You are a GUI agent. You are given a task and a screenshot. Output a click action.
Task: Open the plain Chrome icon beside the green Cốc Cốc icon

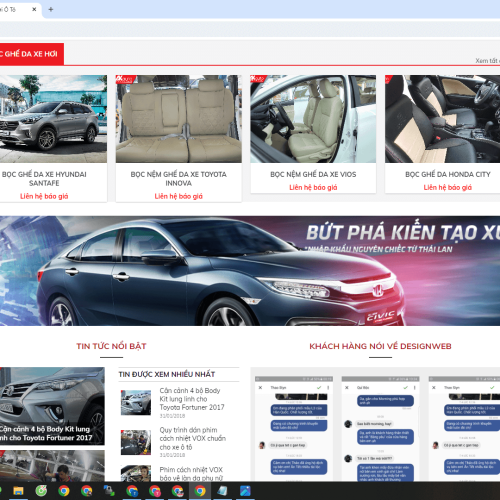tap(64, 491)
